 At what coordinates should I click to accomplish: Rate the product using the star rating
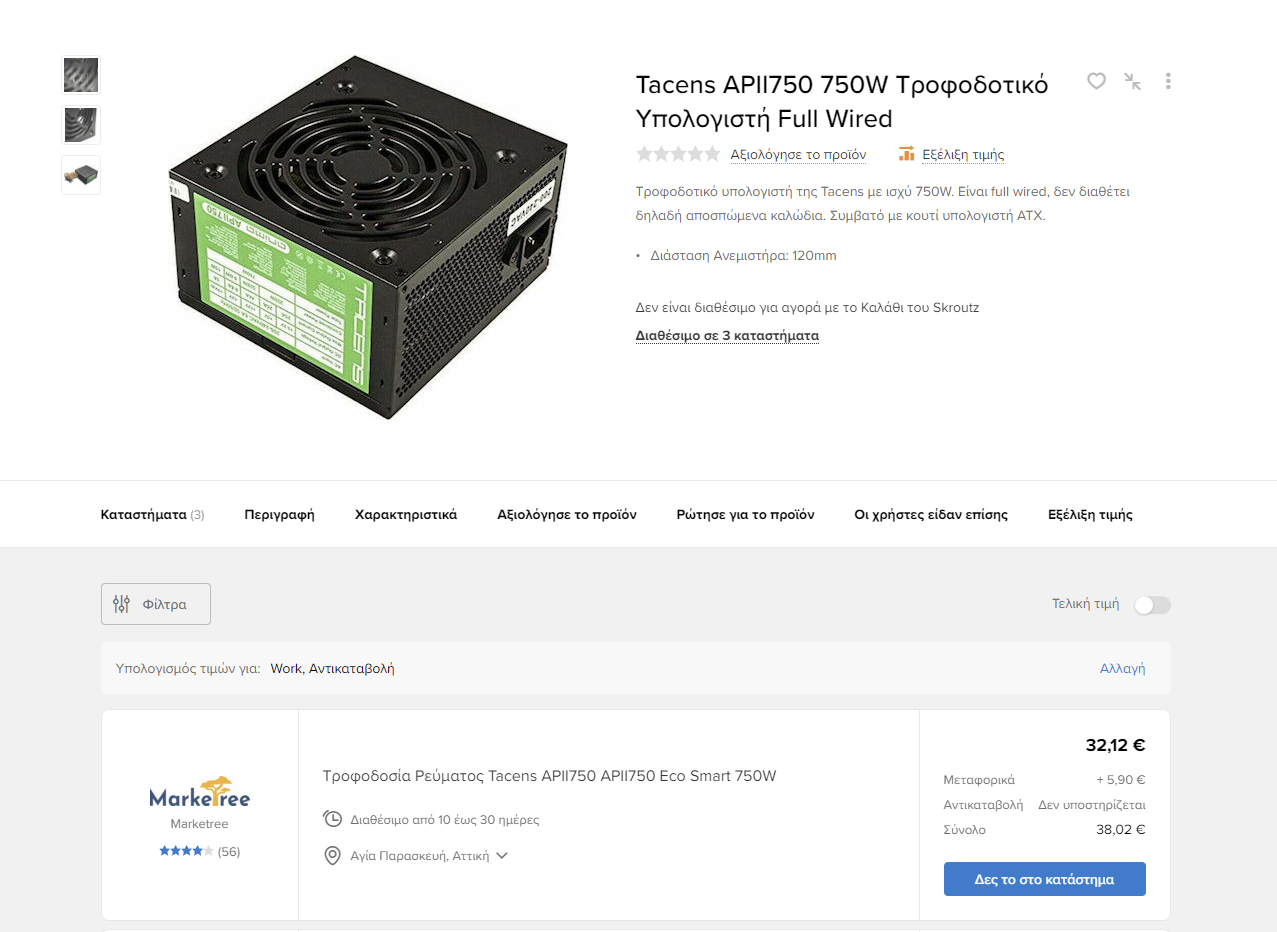coord(678,154)
